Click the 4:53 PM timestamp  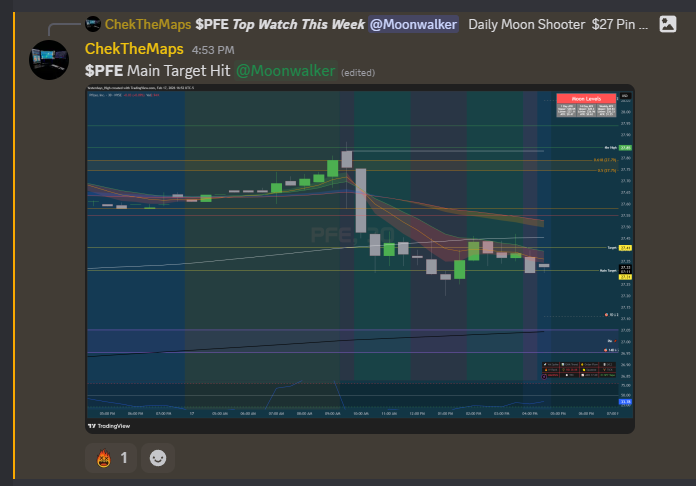tap(213, 50)
